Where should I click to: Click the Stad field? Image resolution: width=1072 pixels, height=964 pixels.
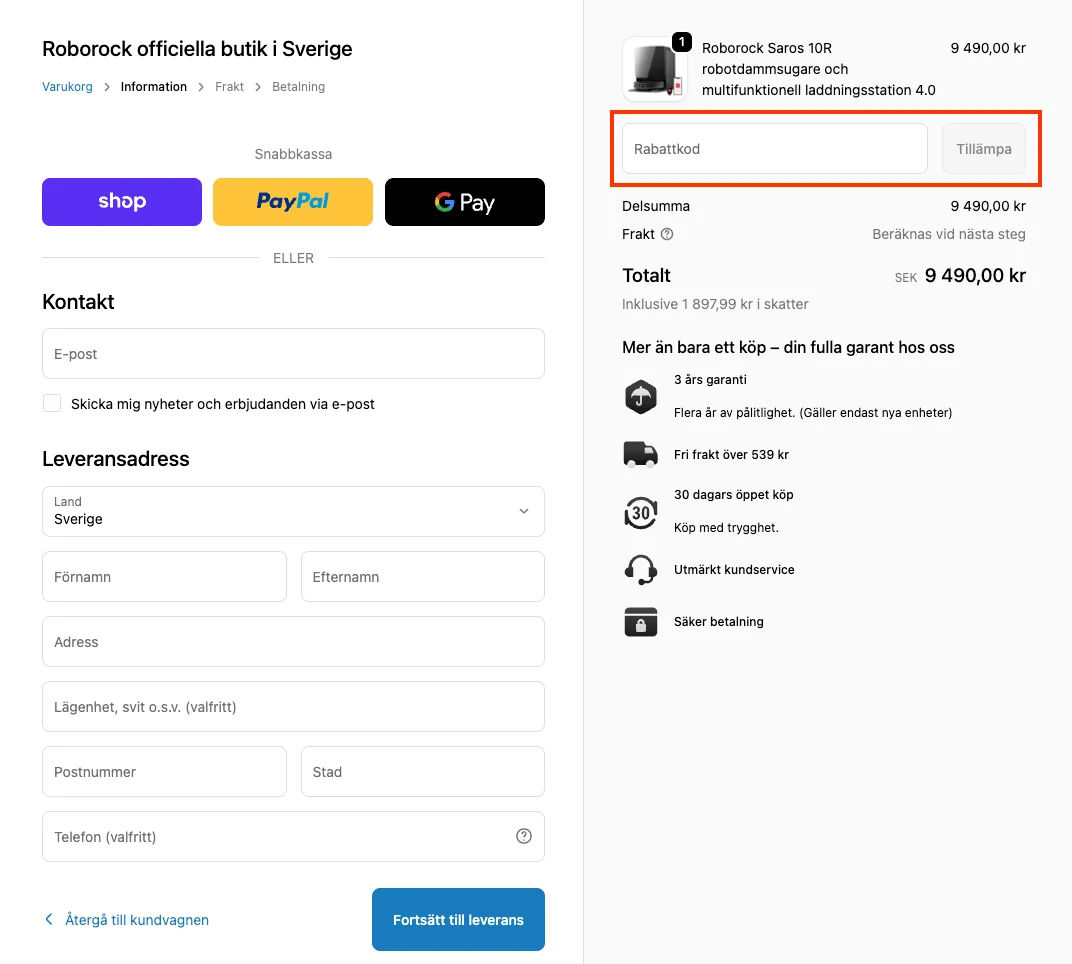tap(423, 771)
